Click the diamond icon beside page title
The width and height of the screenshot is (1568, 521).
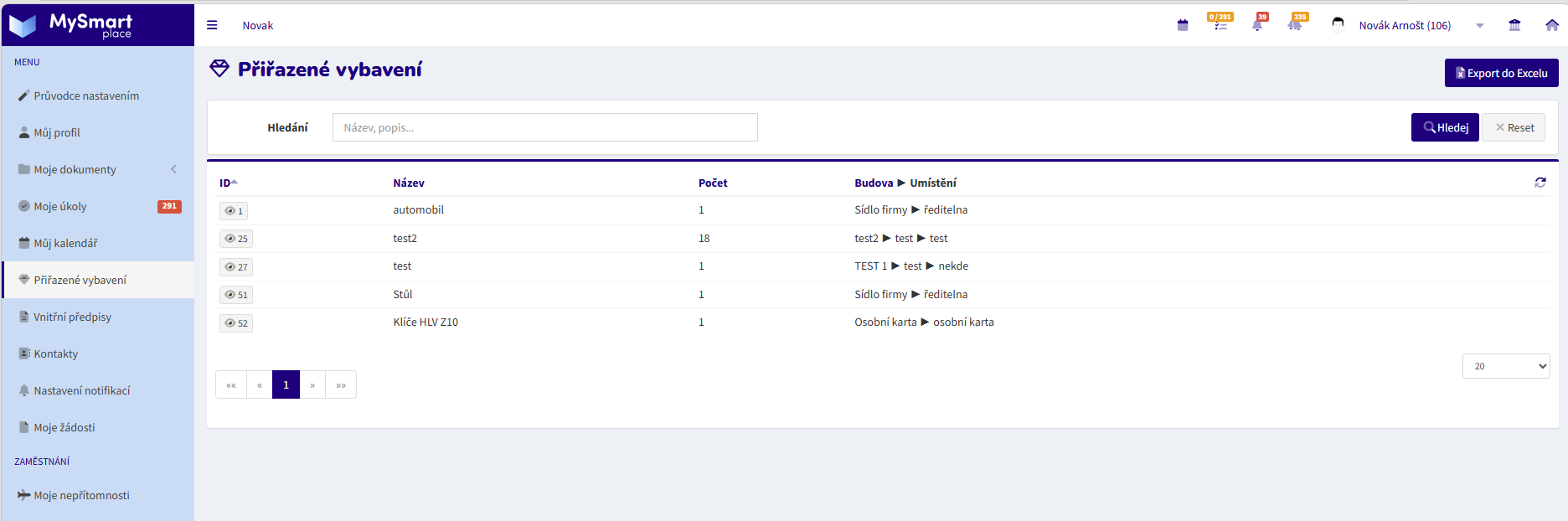click(x=219, y=69)
